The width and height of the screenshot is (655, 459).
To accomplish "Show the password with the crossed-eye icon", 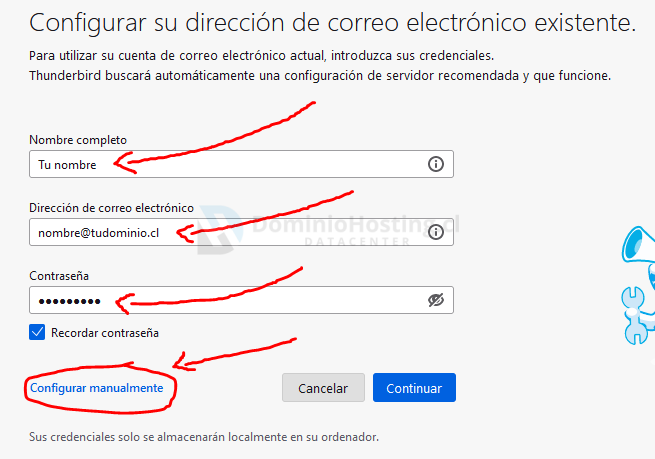I will tap(436, 300).
